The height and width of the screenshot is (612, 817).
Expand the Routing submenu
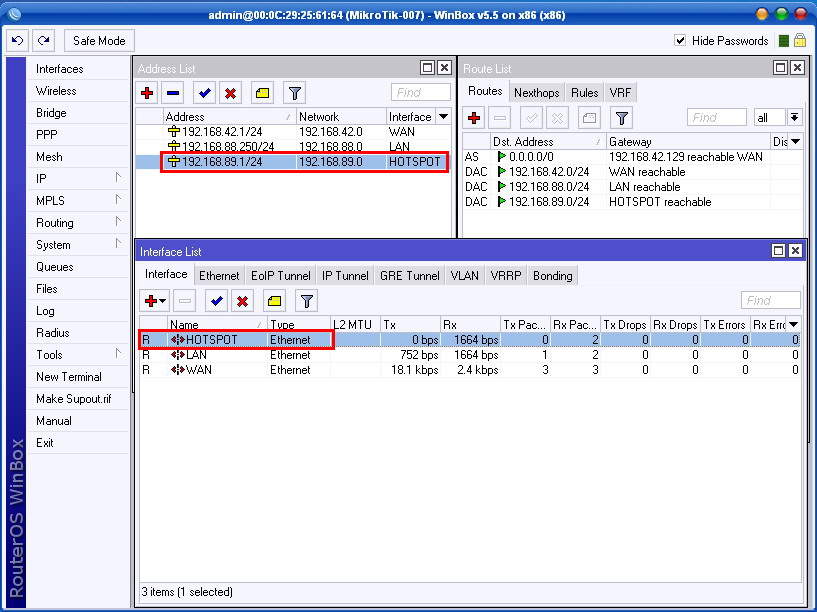coord(77,223)
